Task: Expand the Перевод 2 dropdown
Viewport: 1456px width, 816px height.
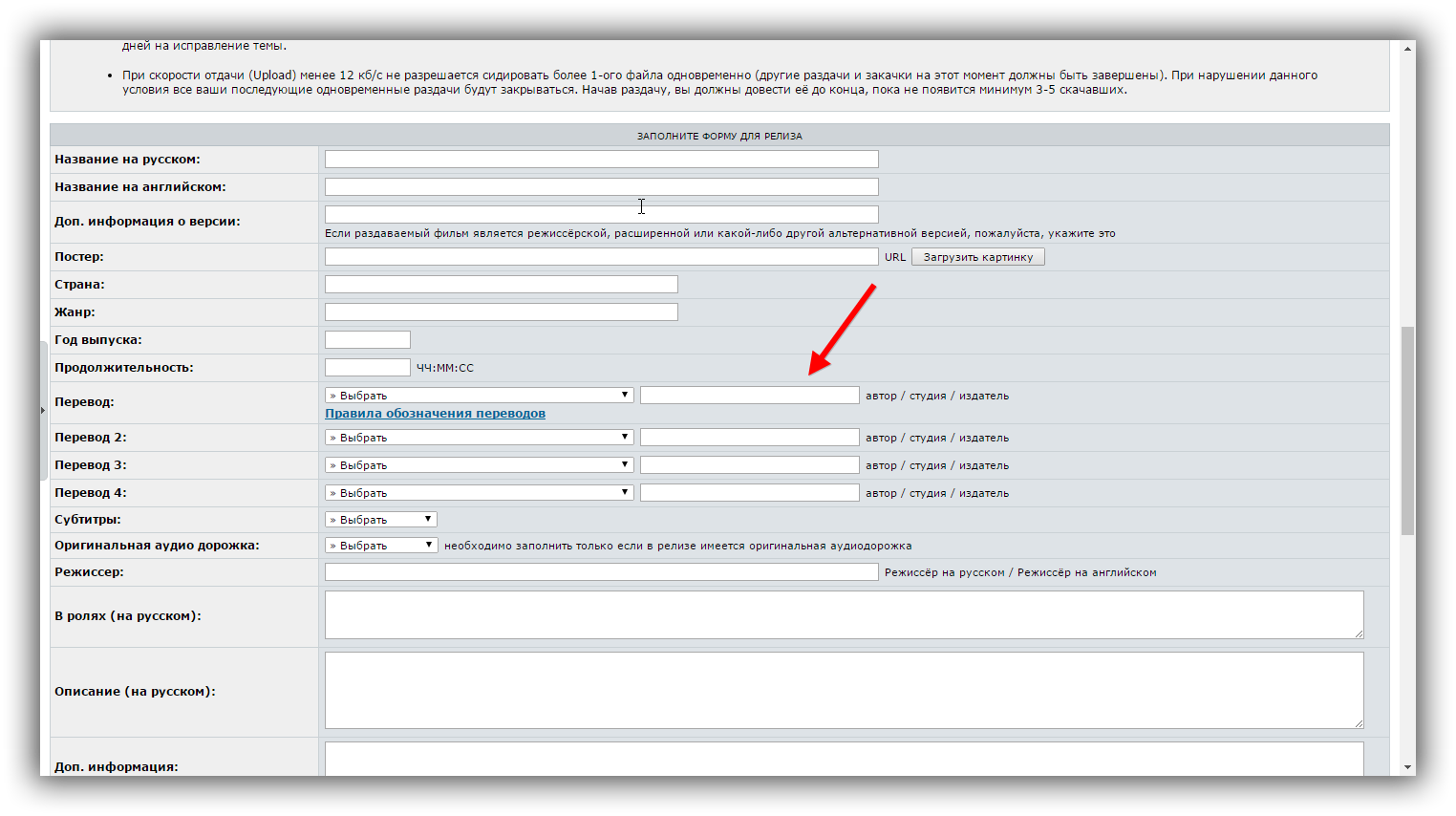Action: click(479, 438)
